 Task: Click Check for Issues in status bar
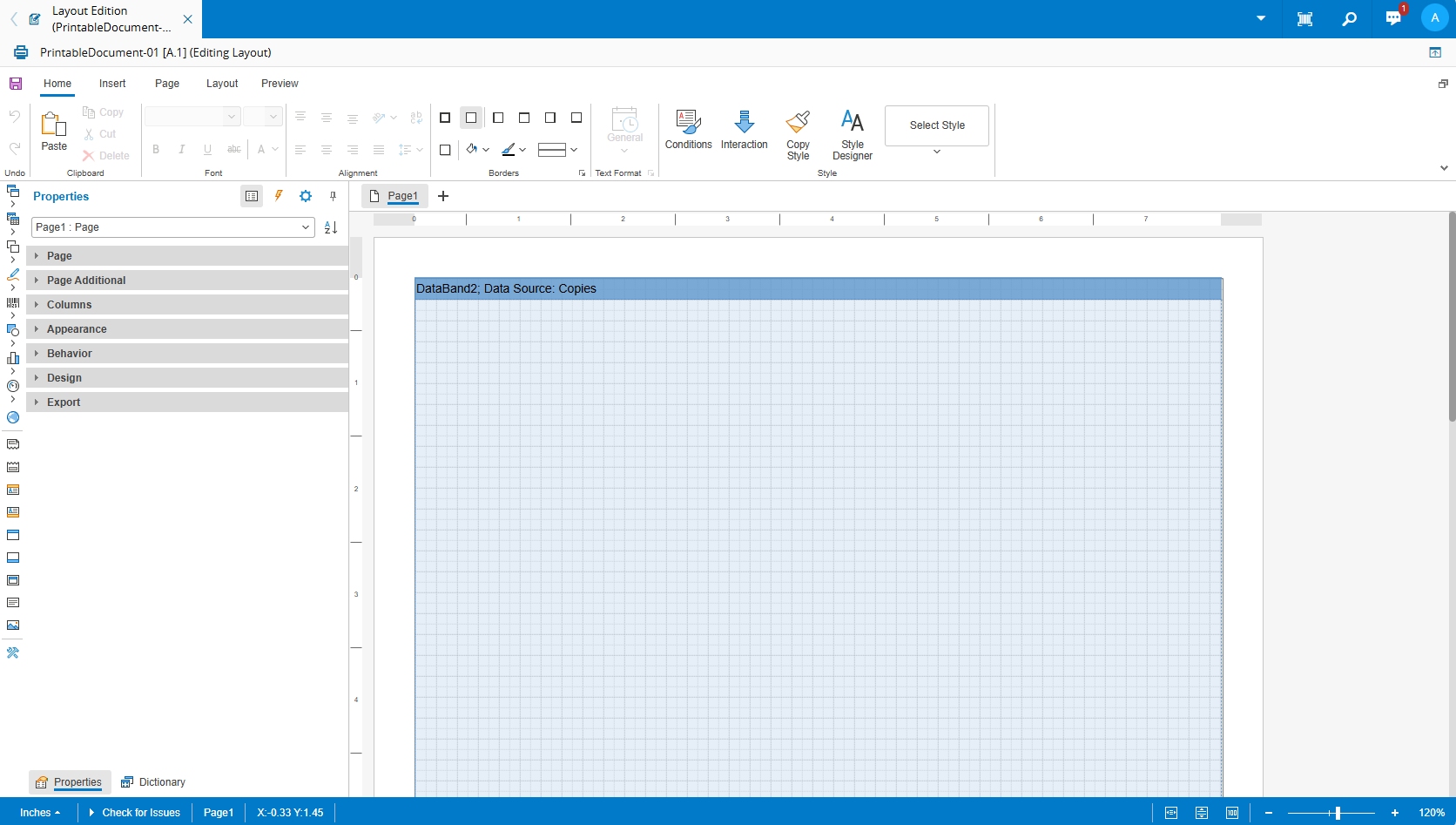[x=140, y=813]
